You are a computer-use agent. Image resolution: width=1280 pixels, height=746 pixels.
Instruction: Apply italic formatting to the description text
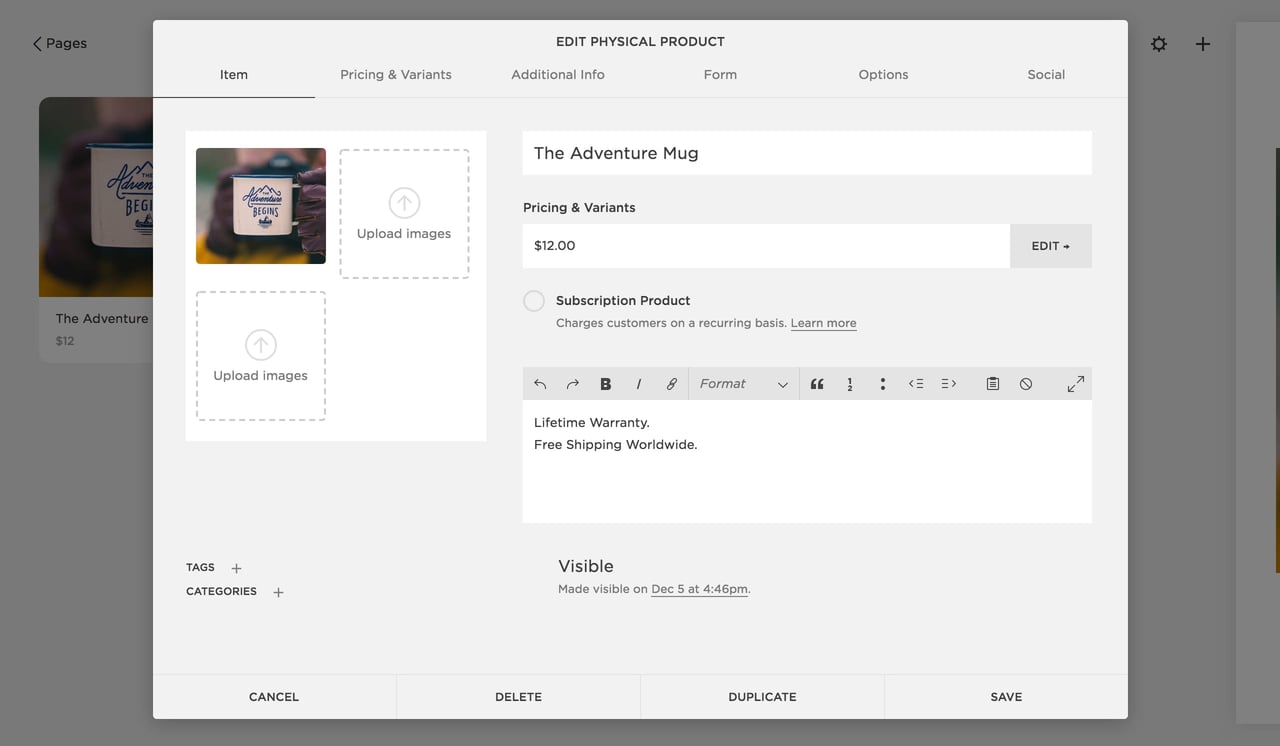point(638,383)
